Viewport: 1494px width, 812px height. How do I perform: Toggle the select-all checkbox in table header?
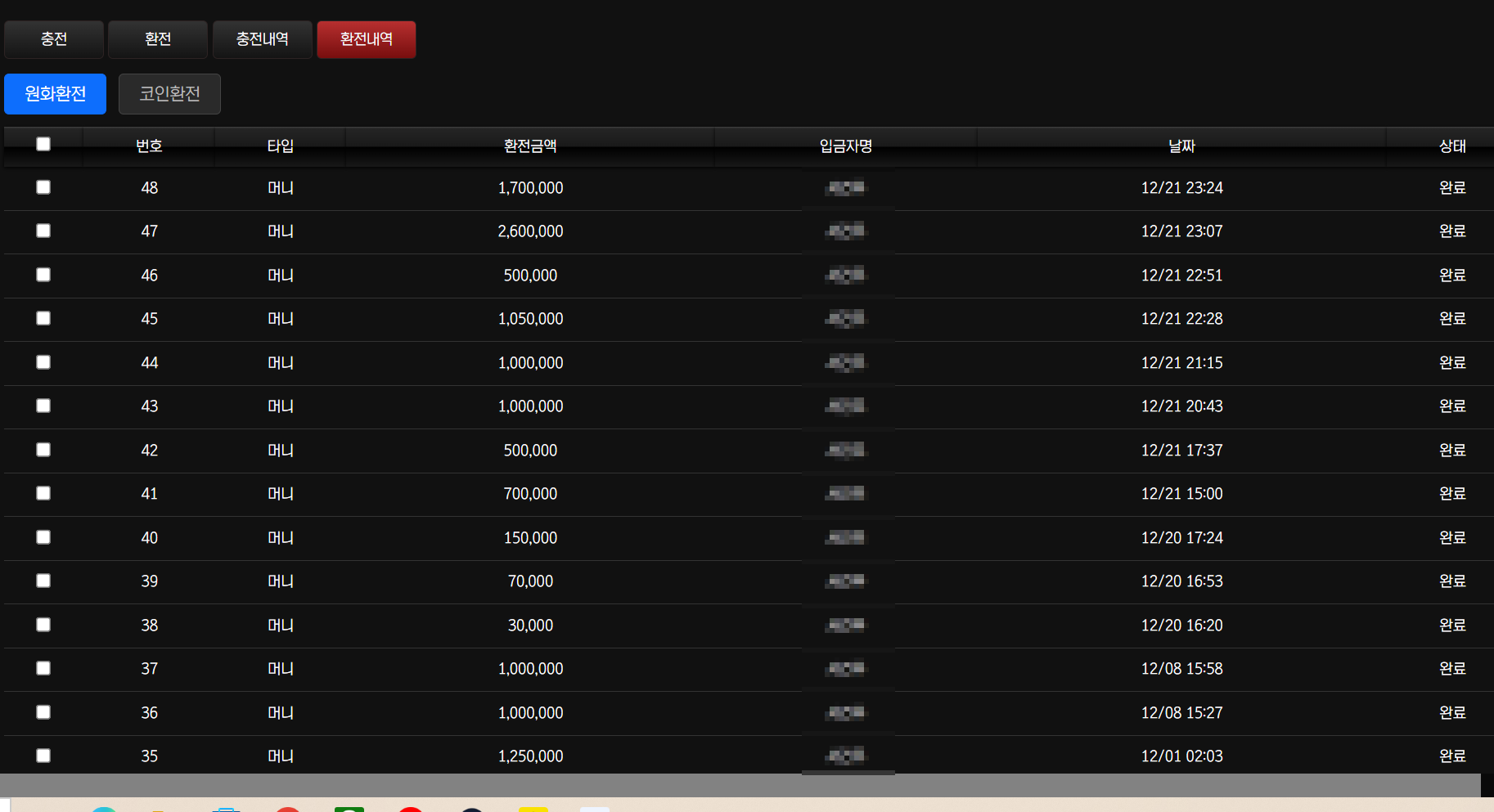tap(43, 145)
